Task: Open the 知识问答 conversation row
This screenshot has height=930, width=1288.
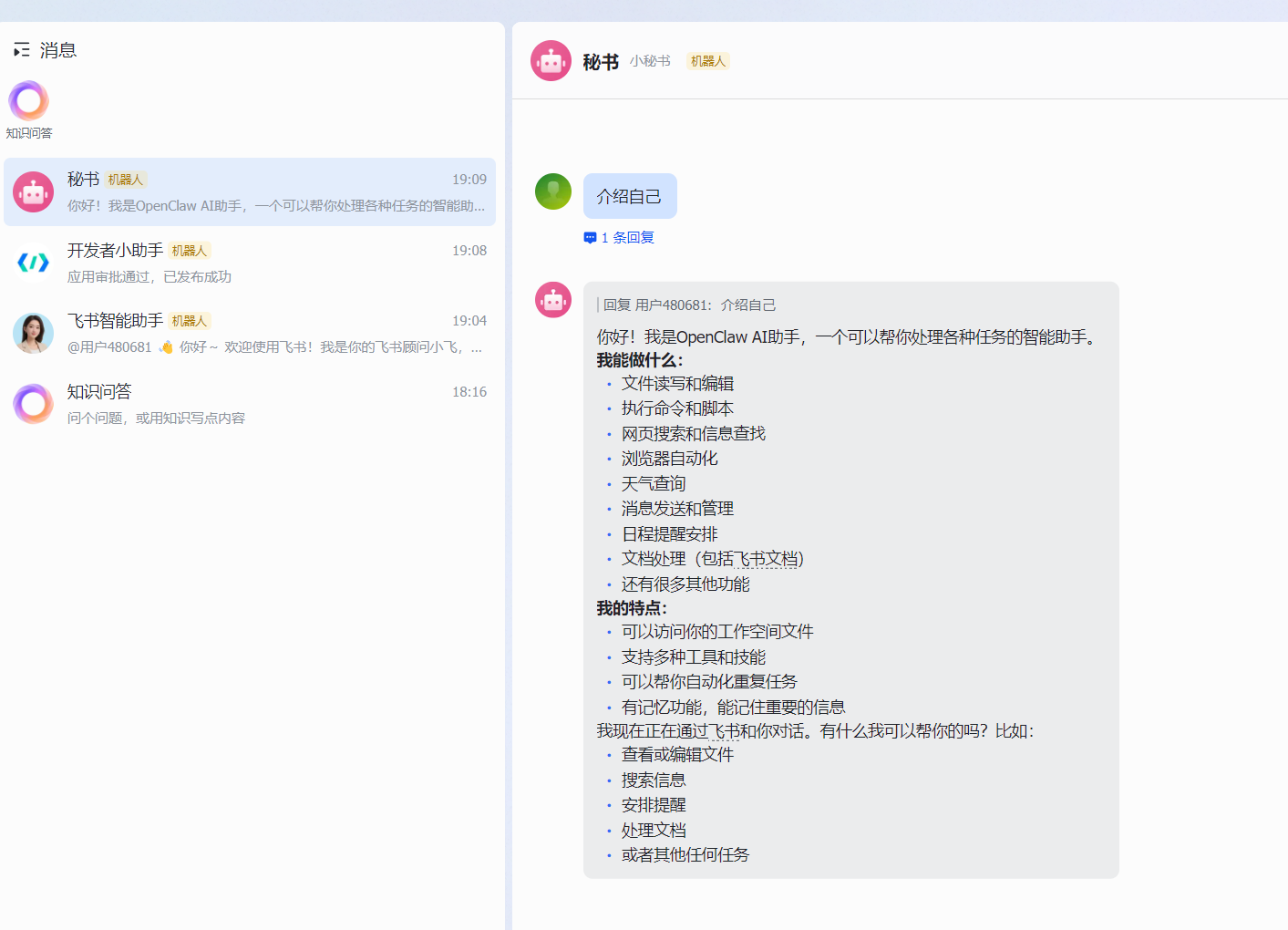Action: pyautogui.click(x=273, y=404)
